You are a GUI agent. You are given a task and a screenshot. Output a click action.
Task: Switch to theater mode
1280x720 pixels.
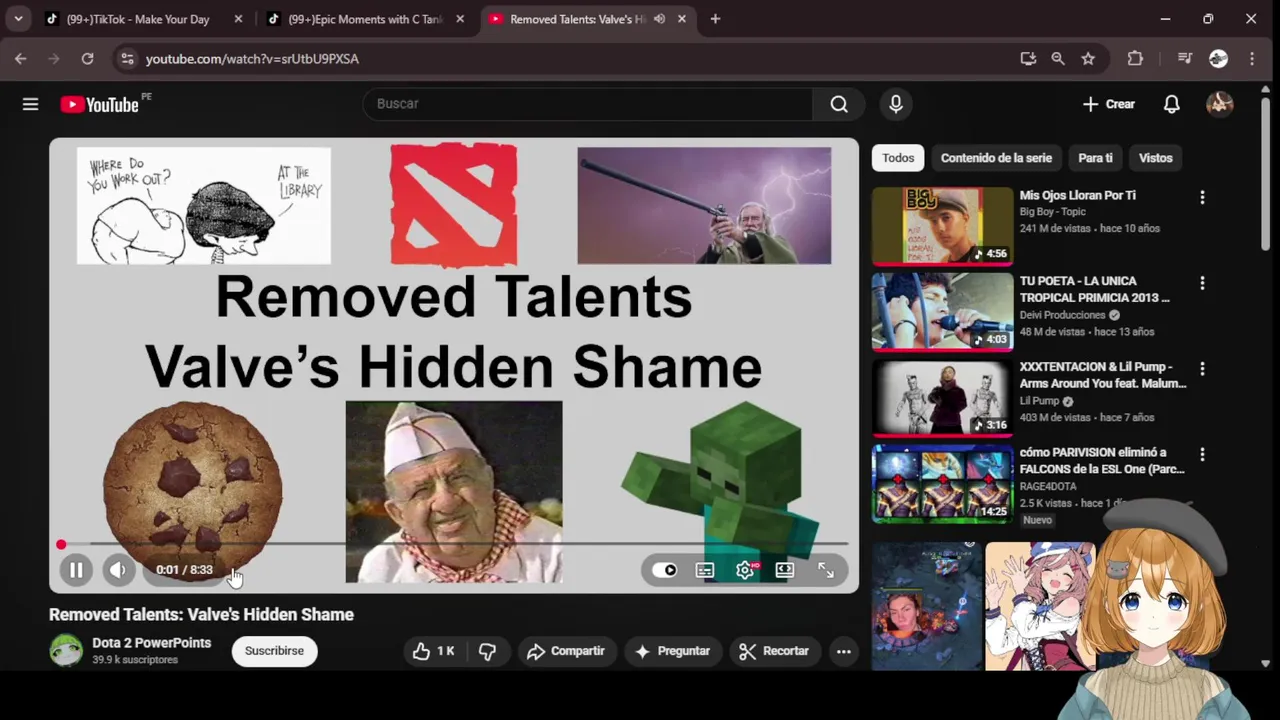pos(785,570)
